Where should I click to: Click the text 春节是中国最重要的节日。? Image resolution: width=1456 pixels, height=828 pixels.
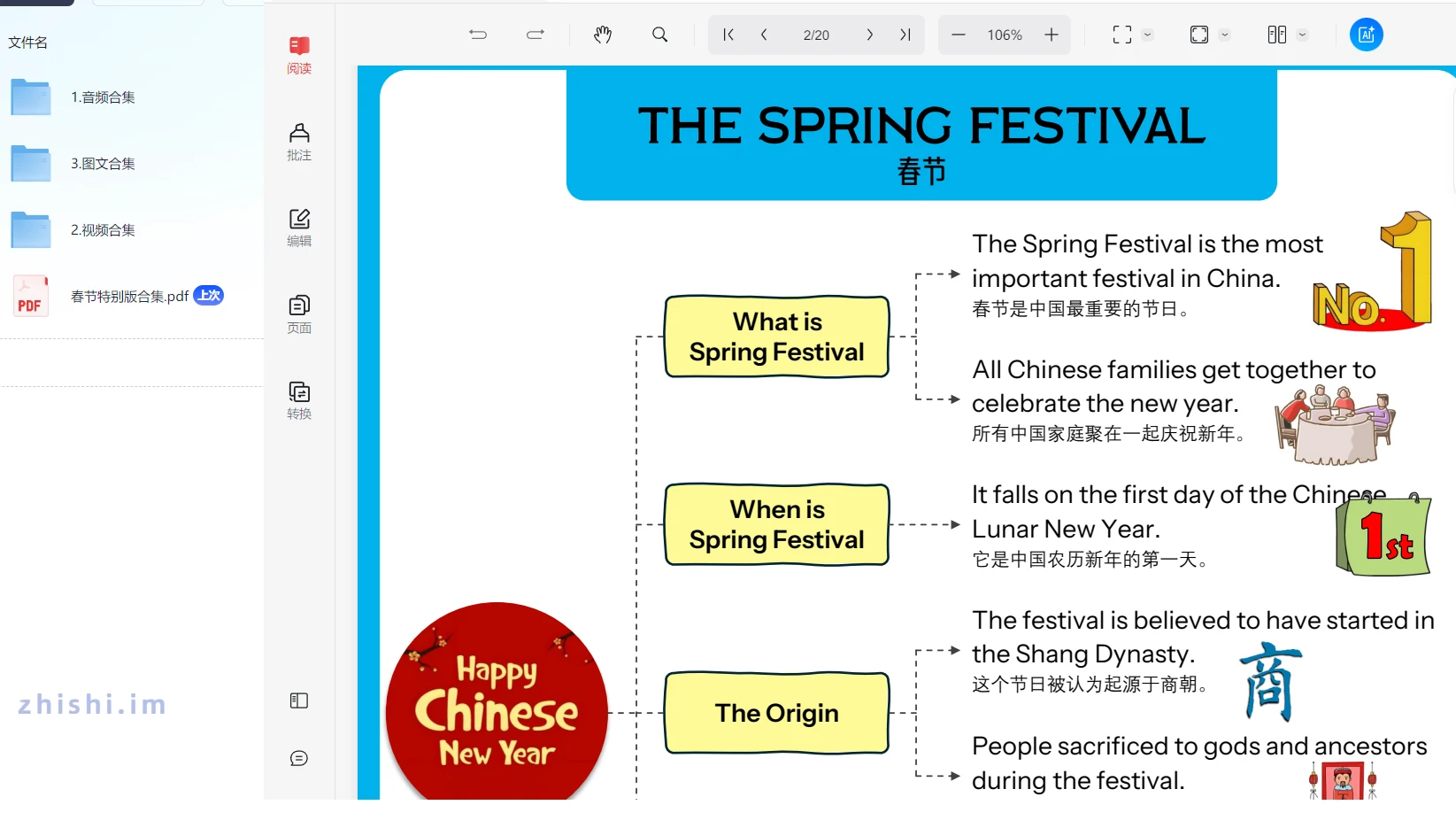[x=1081, y=309]
